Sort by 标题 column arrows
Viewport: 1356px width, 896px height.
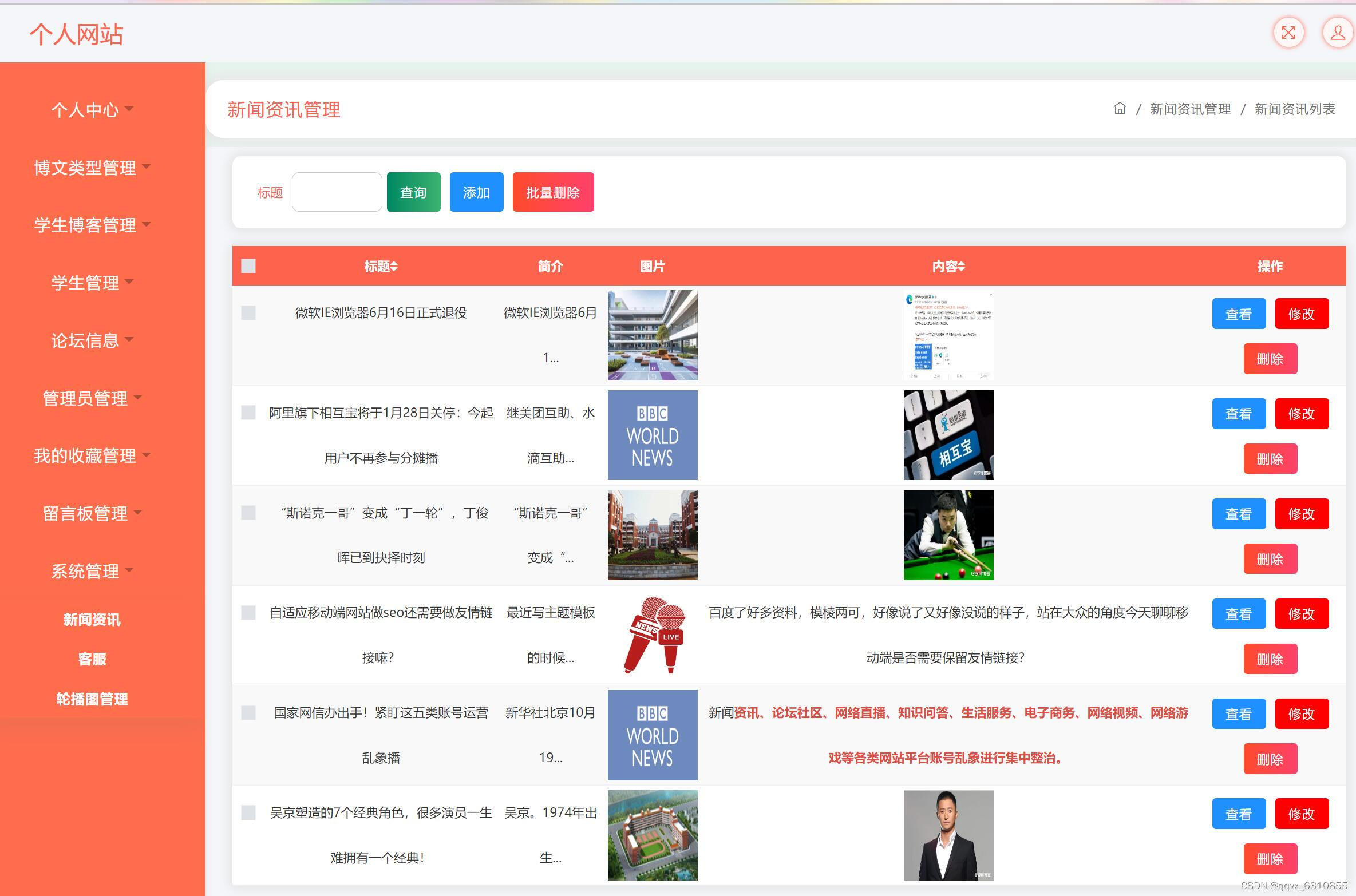coord(394,267)
